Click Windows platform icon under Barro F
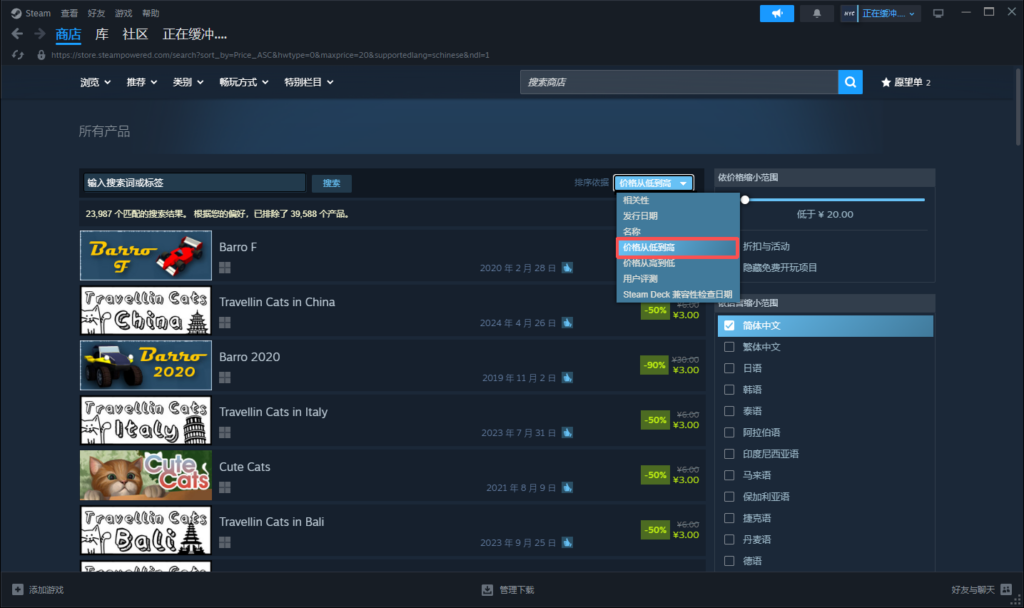The image size is (1024, 608). (x=225, y=267)
